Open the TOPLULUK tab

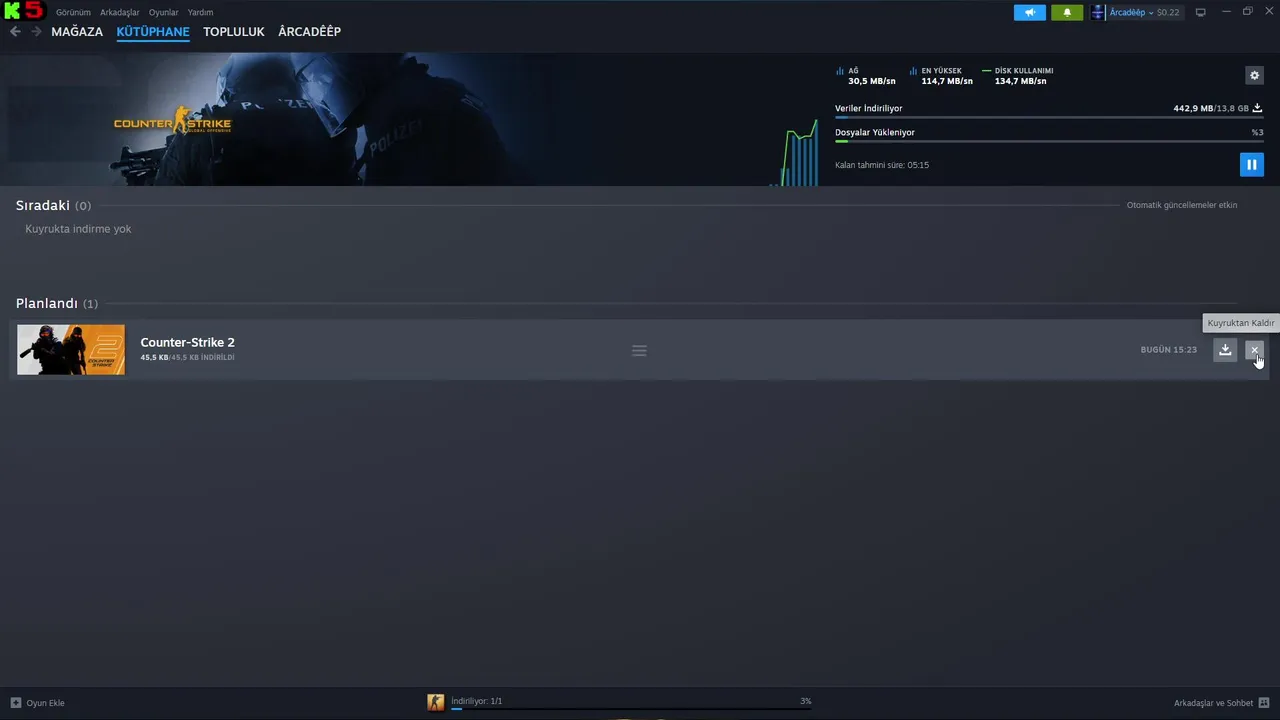[x=234, y=32]
